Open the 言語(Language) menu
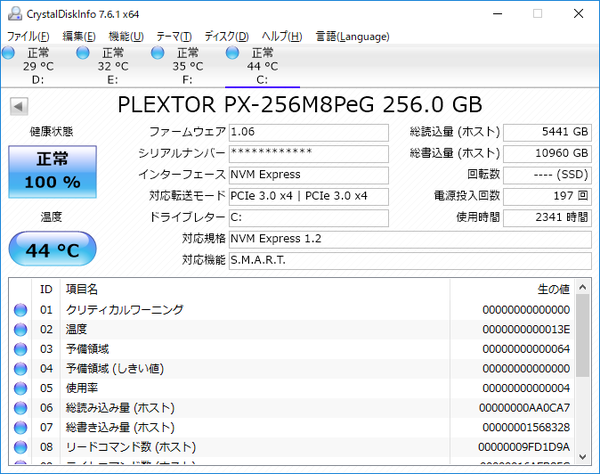This screenshot has width=600, height=474. pos(352,36)
